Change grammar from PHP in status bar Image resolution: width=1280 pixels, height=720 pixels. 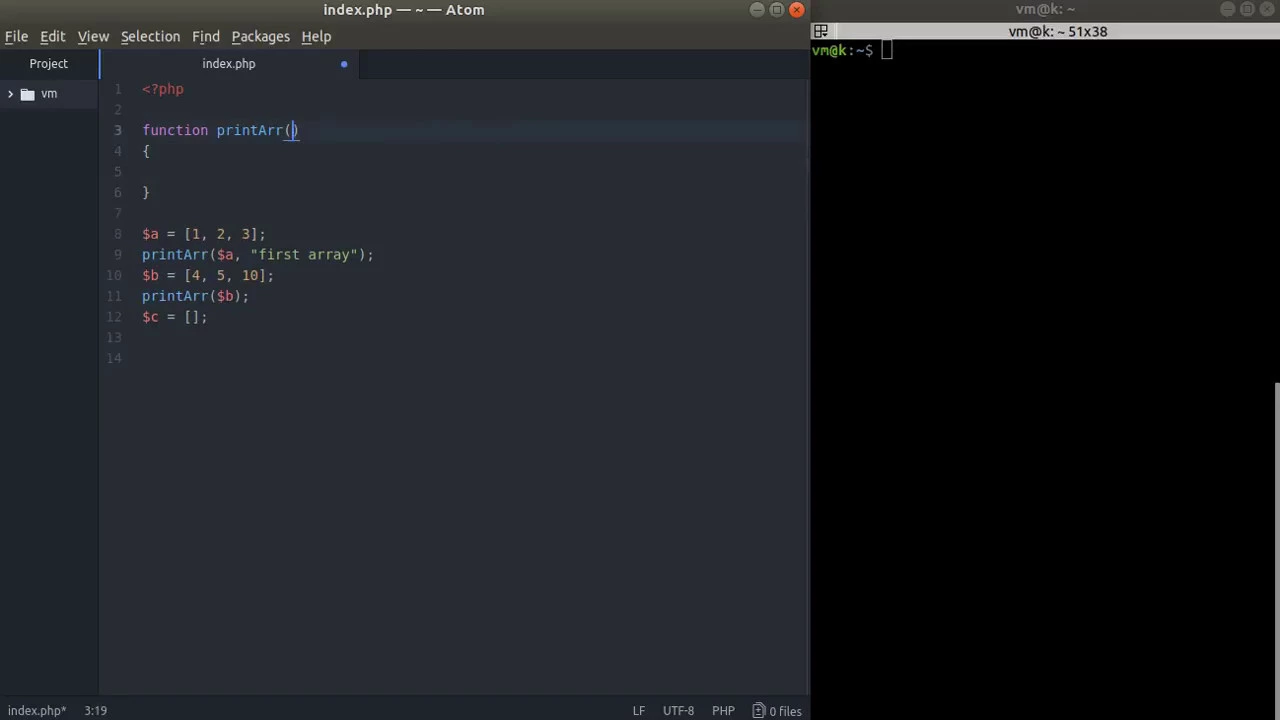723,711
